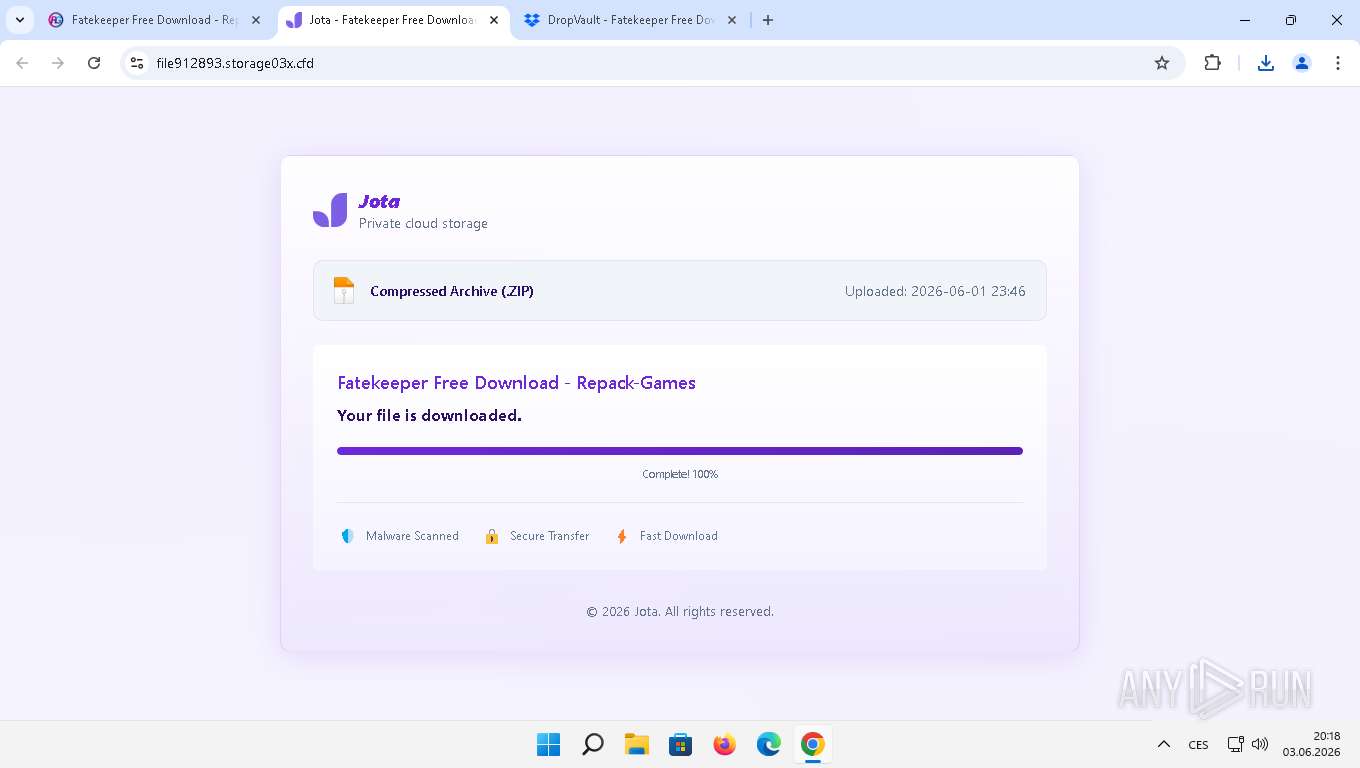Click the Uploaded: 2026-06-01 23:46 timestamp
The width and height of the screenshot is (1360, 768).
point(935,291)
